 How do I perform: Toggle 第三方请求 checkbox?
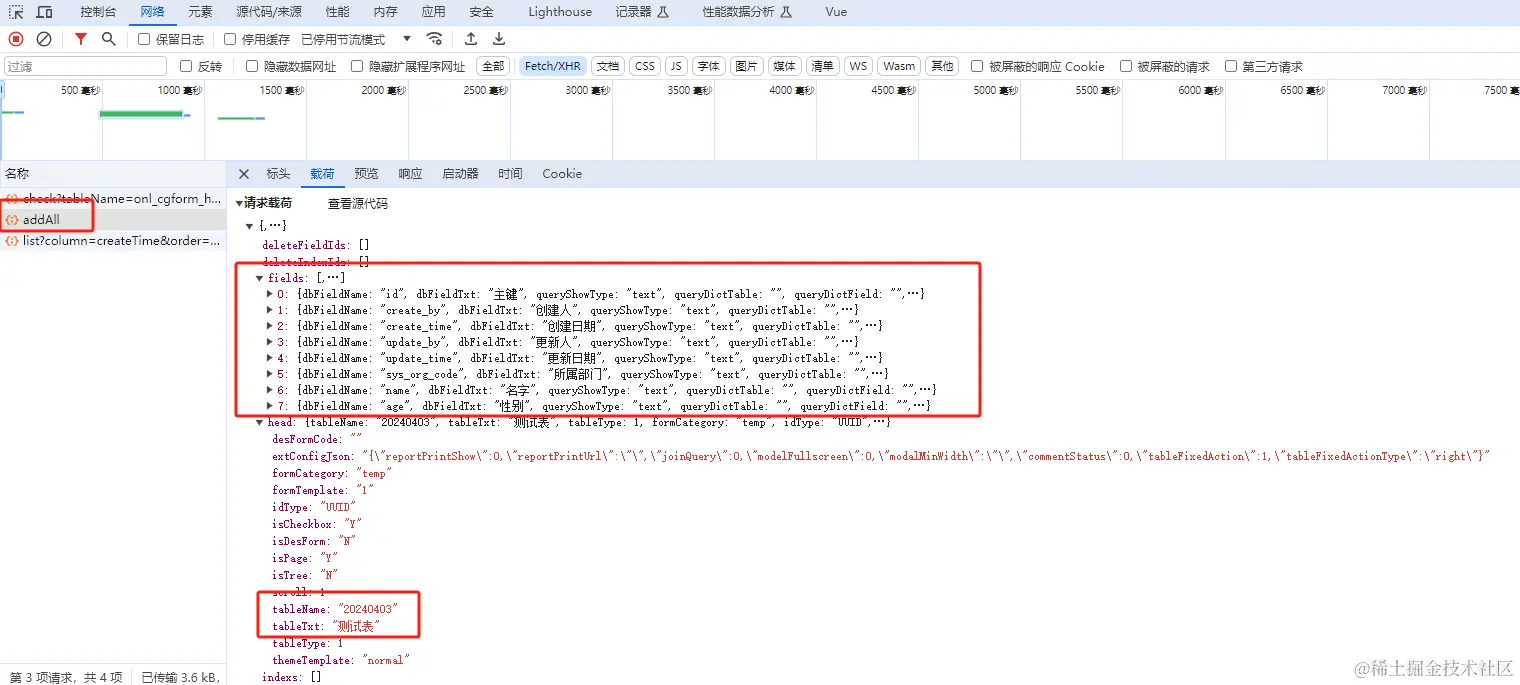[1231, 66]
